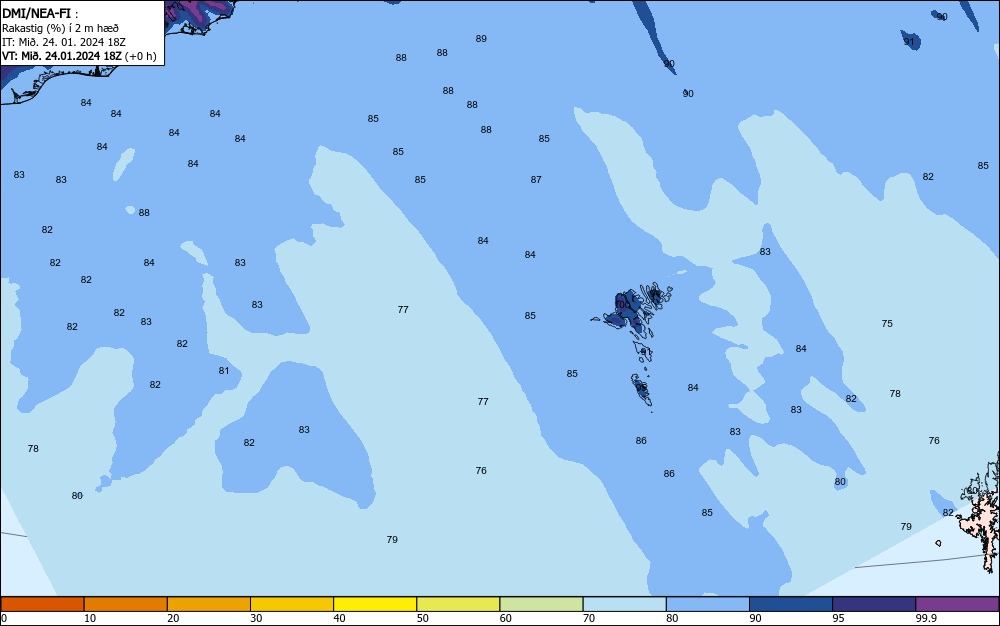Click the dark orange 0–10 legend swatch
The height and width of the screenshot is (626, 1000).
[42, 604]
